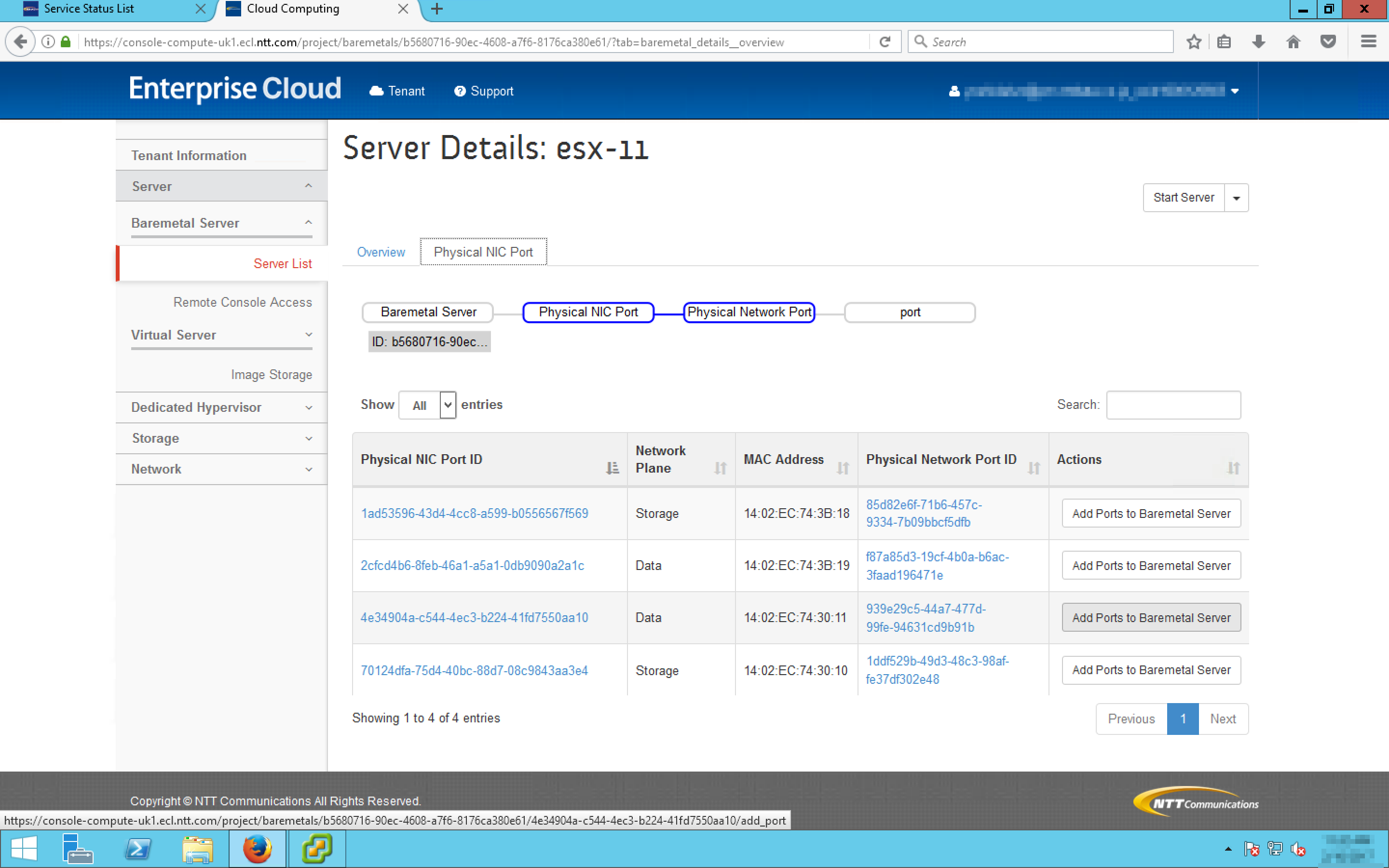Open Server Manager from taskbar
This screenshot has width=1389, height=868.
point(78,849)
